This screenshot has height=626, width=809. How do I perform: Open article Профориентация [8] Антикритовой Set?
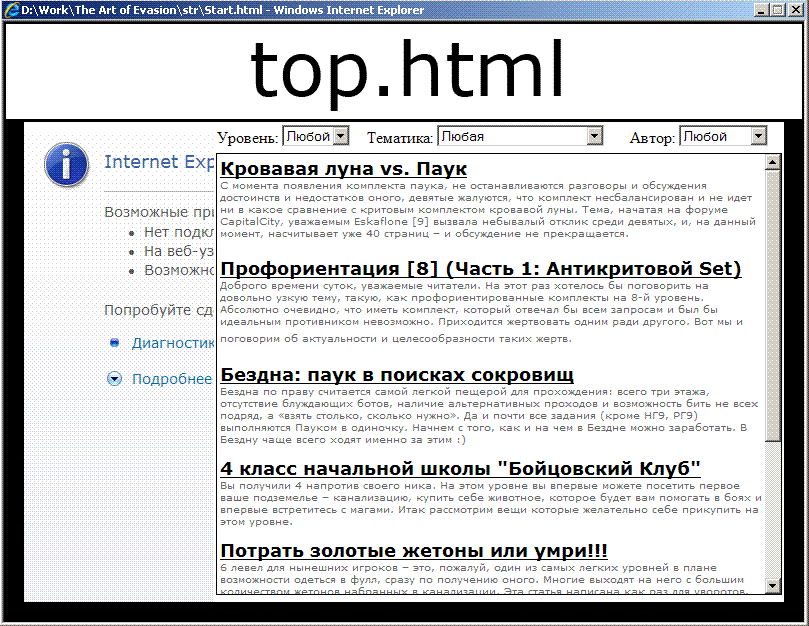click(481, 268)
